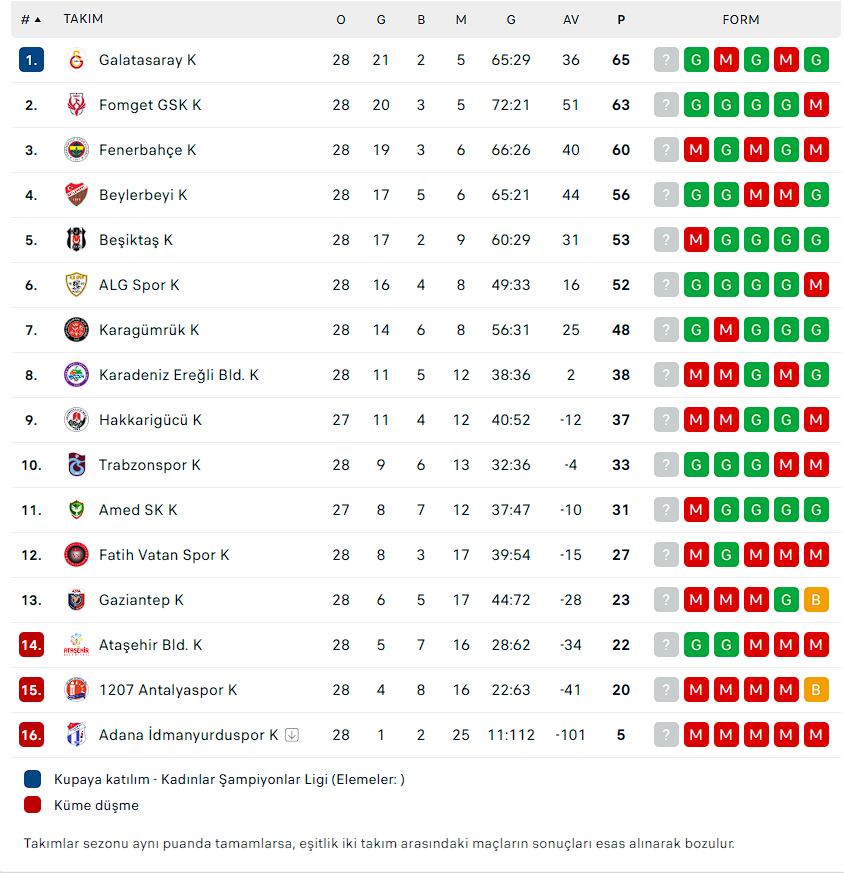Open Gaziantep K orange B draw result
The width and height of the screenshot is (844, 873).
coord(816,600)
